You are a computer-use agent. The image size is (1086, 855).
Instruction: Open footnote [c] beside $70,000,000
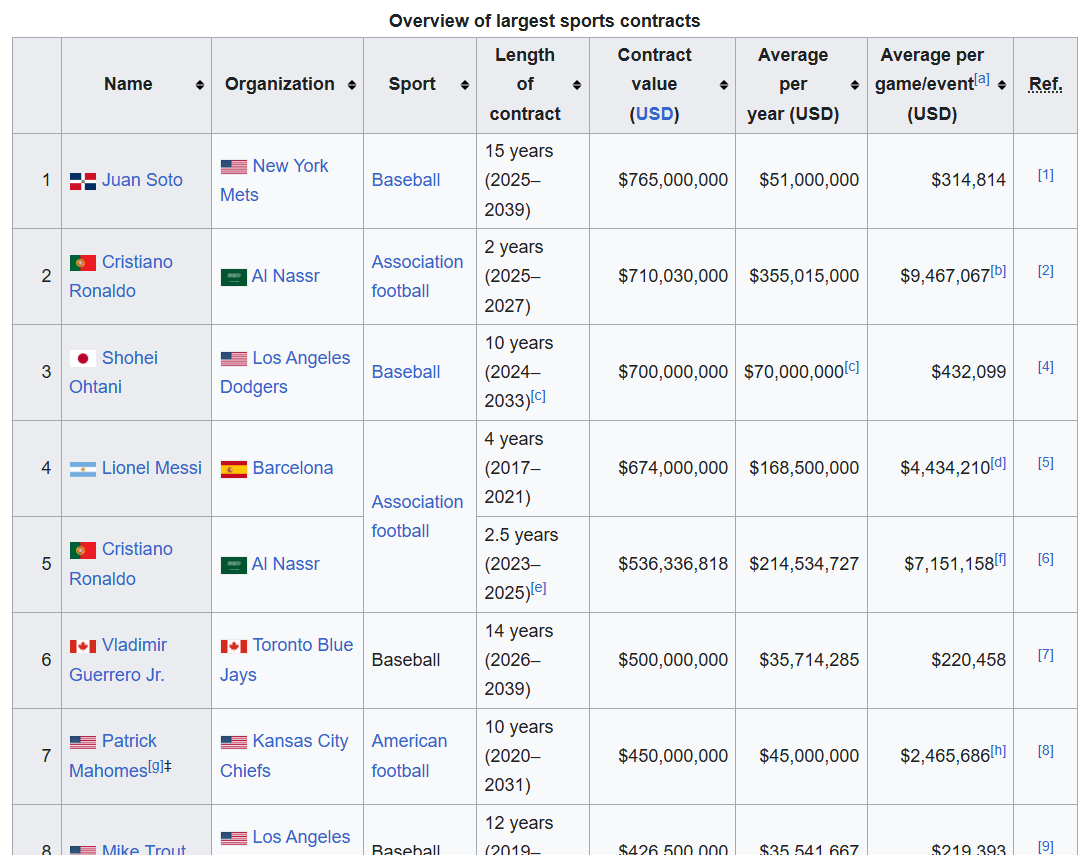click(851, 367)
